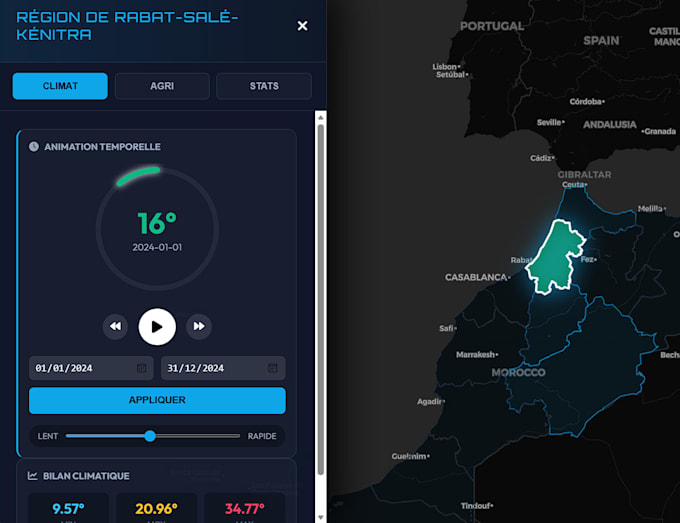The image size is (680, 523).
Task: Click the 2024-01-01 date label
Action: pos(157,247)
